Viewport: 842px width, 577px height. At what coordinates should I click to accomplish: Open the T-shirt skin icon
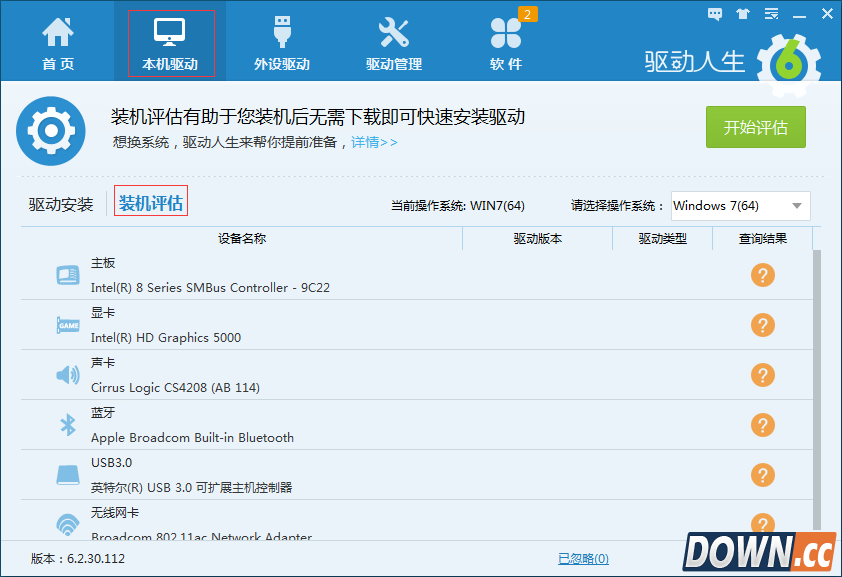coord(742,14)
